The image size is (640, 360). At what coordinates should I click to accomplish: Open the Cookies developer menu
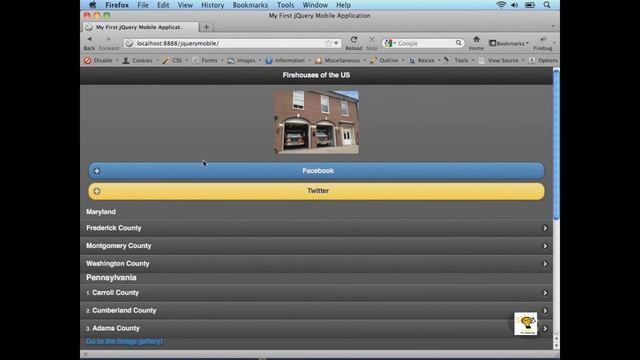(x=140, y=60)
